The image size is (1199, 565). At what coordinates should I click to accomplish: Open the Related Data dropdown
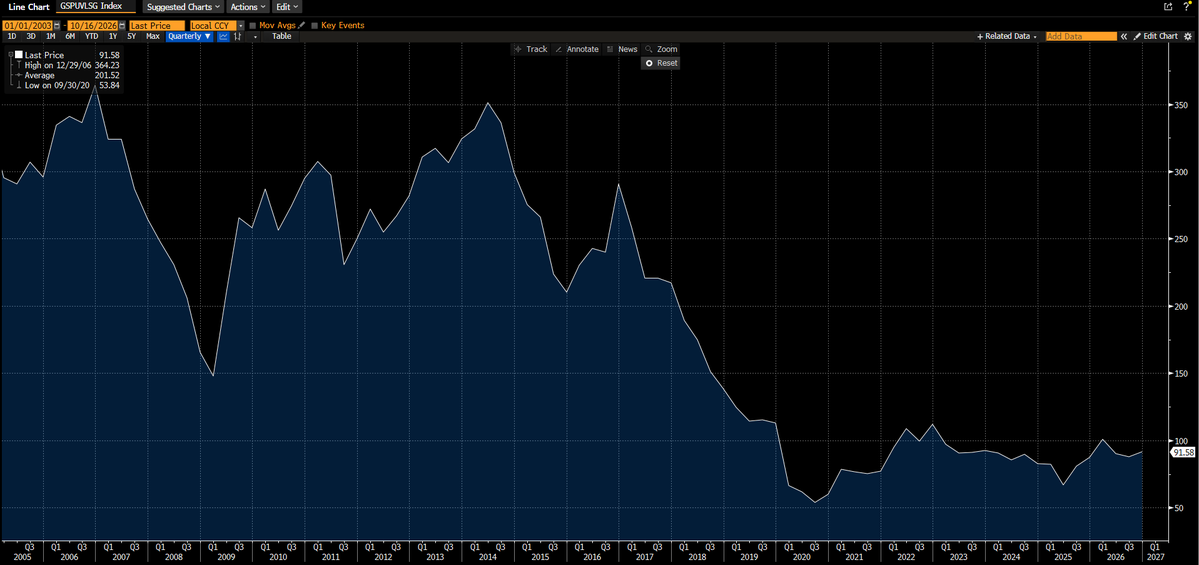(1007, 36)
